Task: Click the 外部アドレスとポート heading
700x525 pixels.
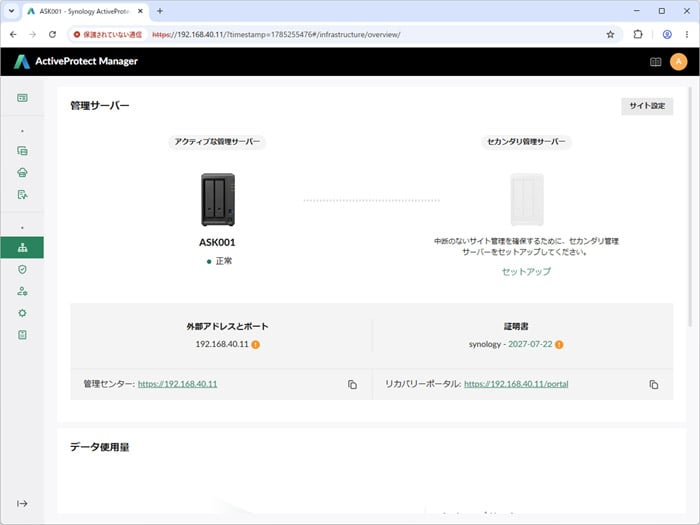Action: point(227,326)
